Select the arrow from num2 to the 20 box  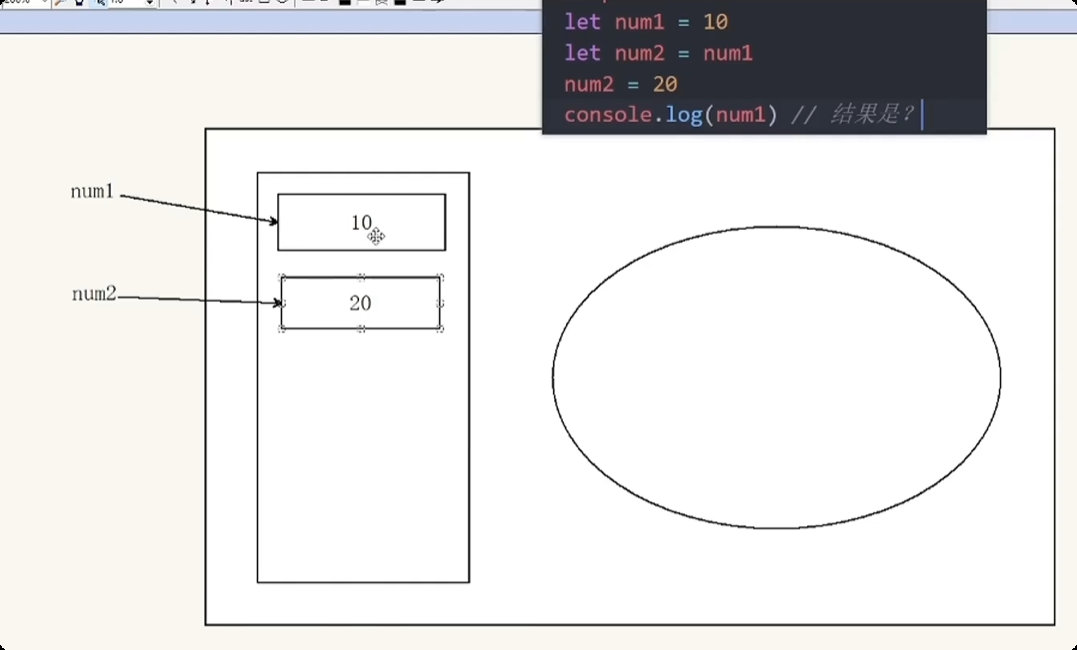point(199,300)
